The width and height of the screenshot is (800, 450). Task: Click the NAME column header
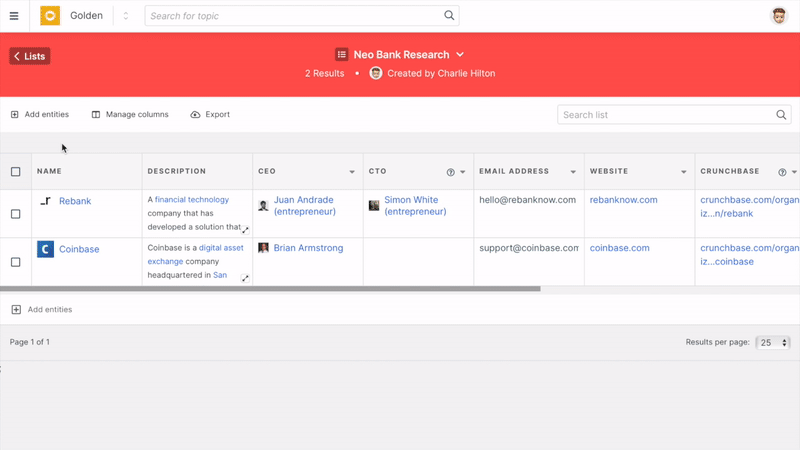(49, 171)
